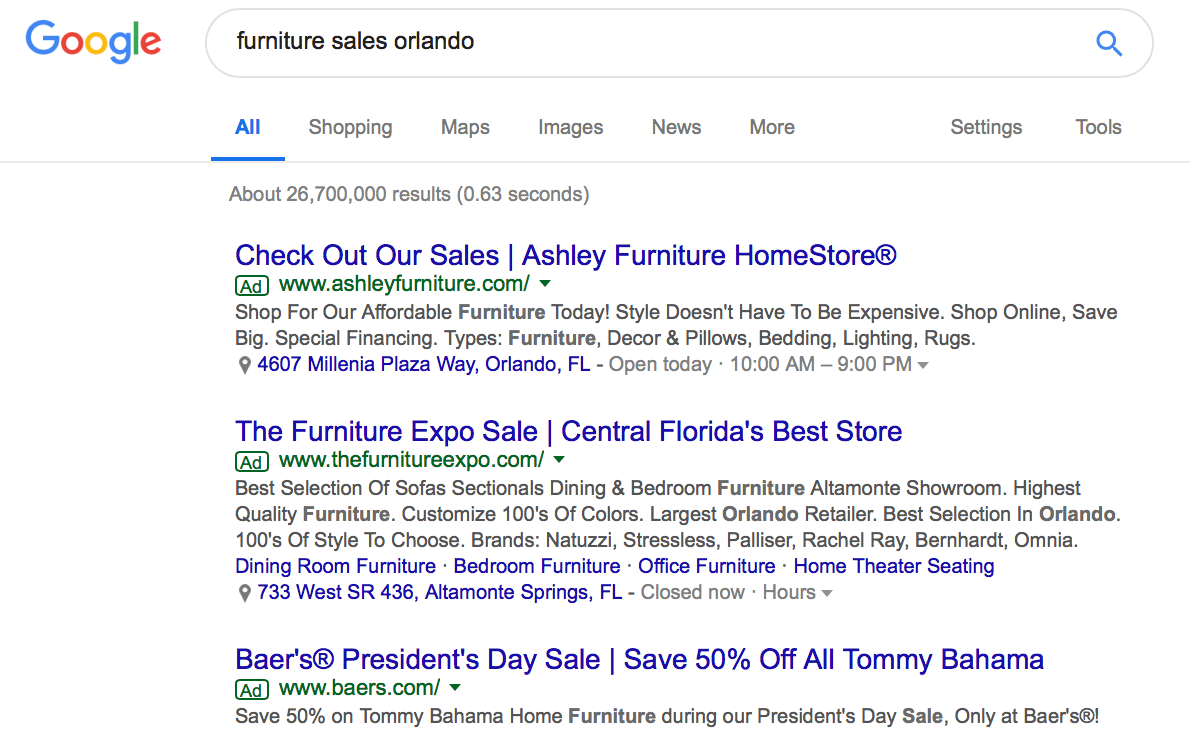
Task: Open the Bedroom Furniture sitelink
Action: tap(537, 566)
